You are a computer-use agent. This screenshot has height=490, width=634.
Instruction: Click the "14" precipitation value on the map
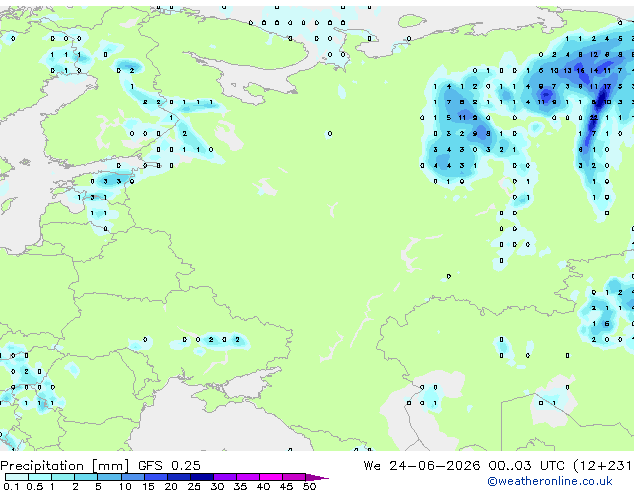594,70
